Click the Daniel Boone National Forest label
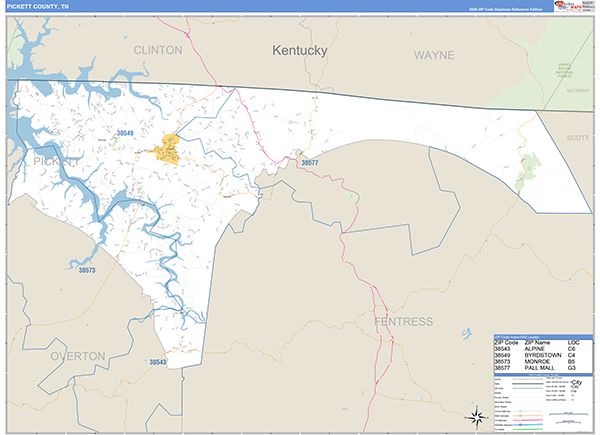This screenshot has height=435, width=600. [564, 70]
